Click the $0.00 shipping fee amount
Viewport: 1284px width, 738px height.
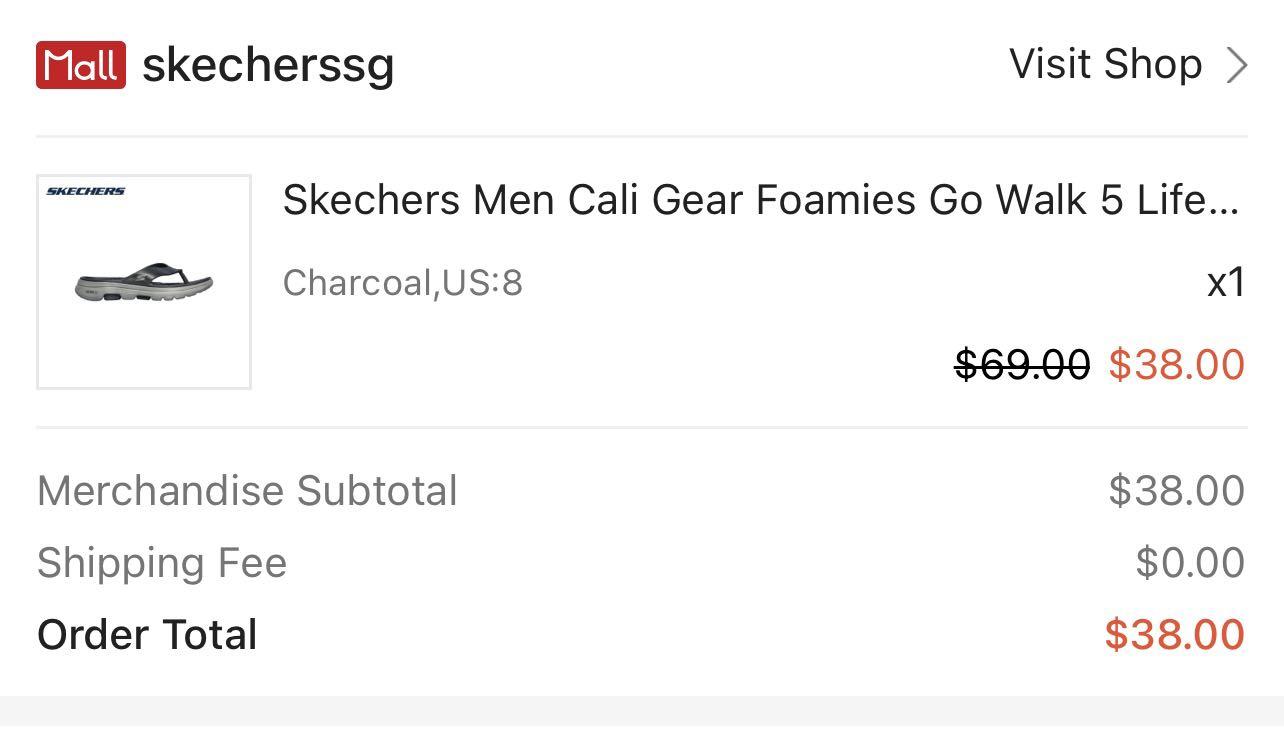tap(1190, 563)
